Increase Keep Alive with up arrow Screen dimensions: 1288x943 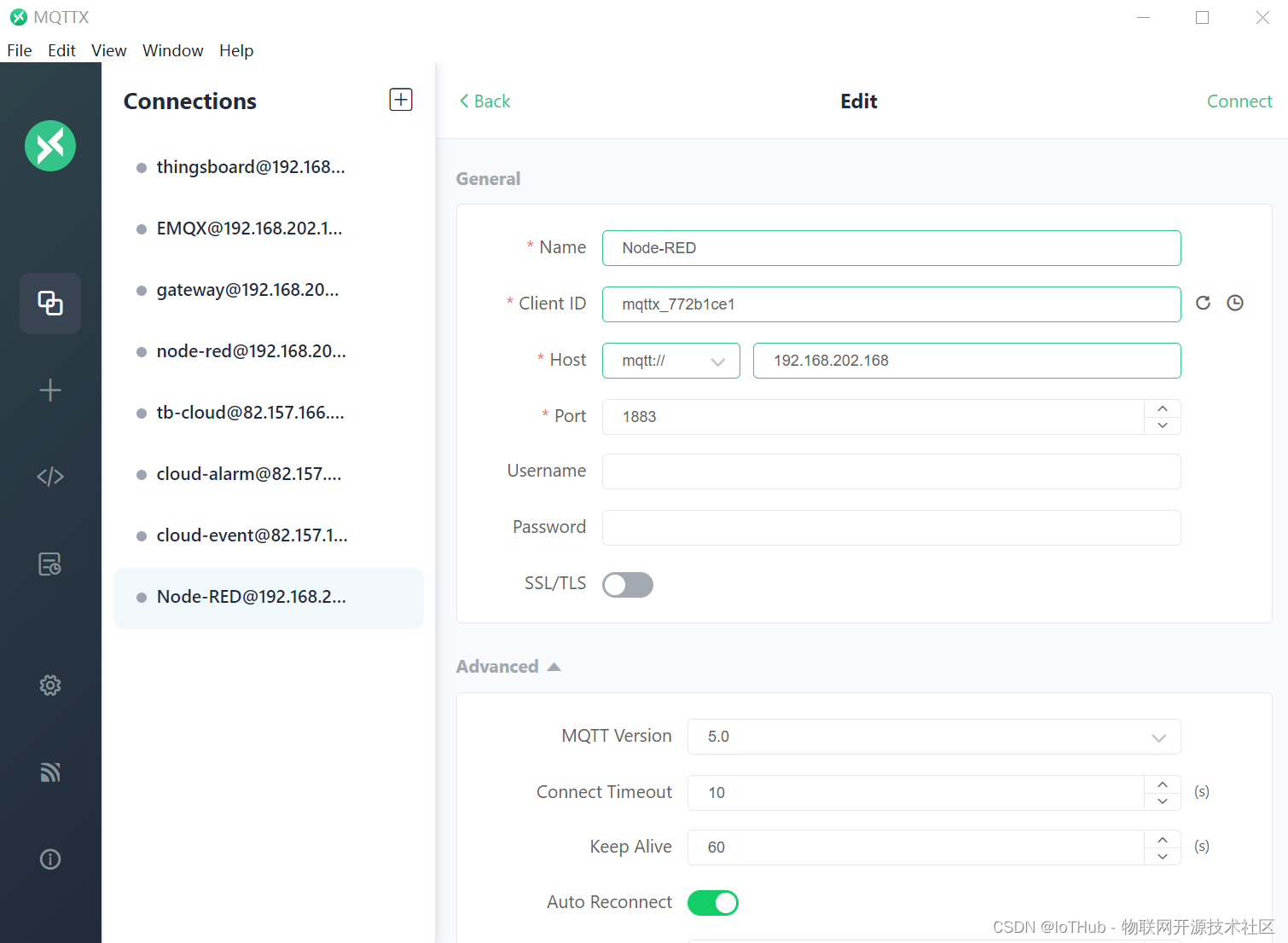pyautogui.click(x=1163, y=839)
